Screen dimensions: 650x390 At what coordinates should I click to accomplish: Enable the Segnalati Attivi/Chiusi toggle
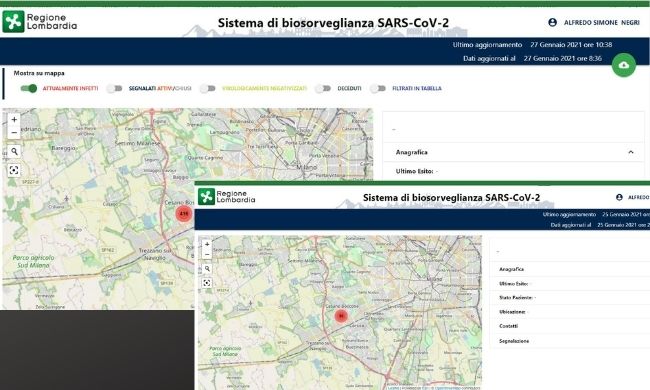(115, 88)
